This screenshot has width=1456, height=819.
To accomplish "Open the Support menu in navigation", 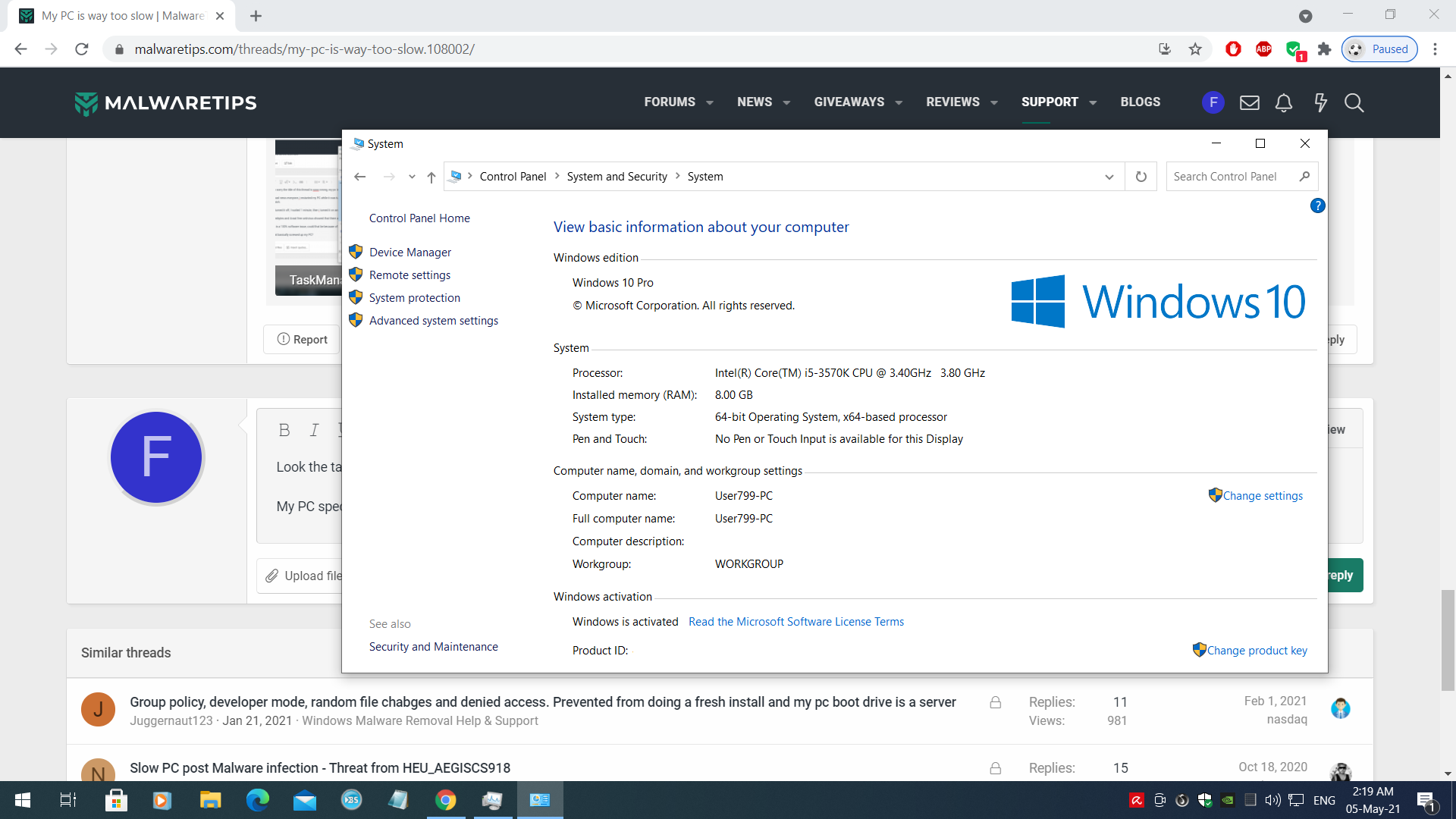I will click(1050, 102).
